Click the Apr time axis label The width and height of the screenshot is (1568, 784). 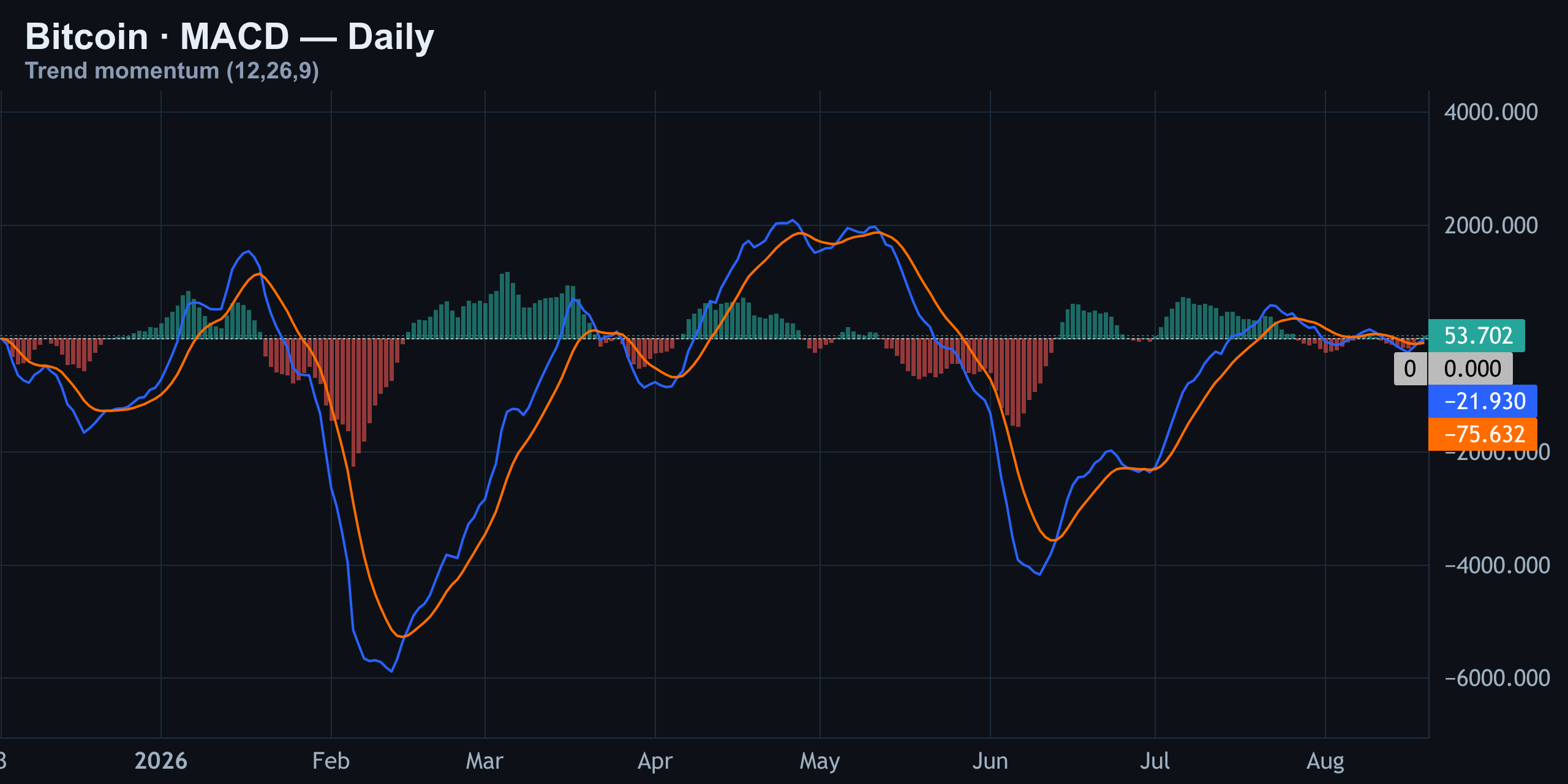coord(655,761)
